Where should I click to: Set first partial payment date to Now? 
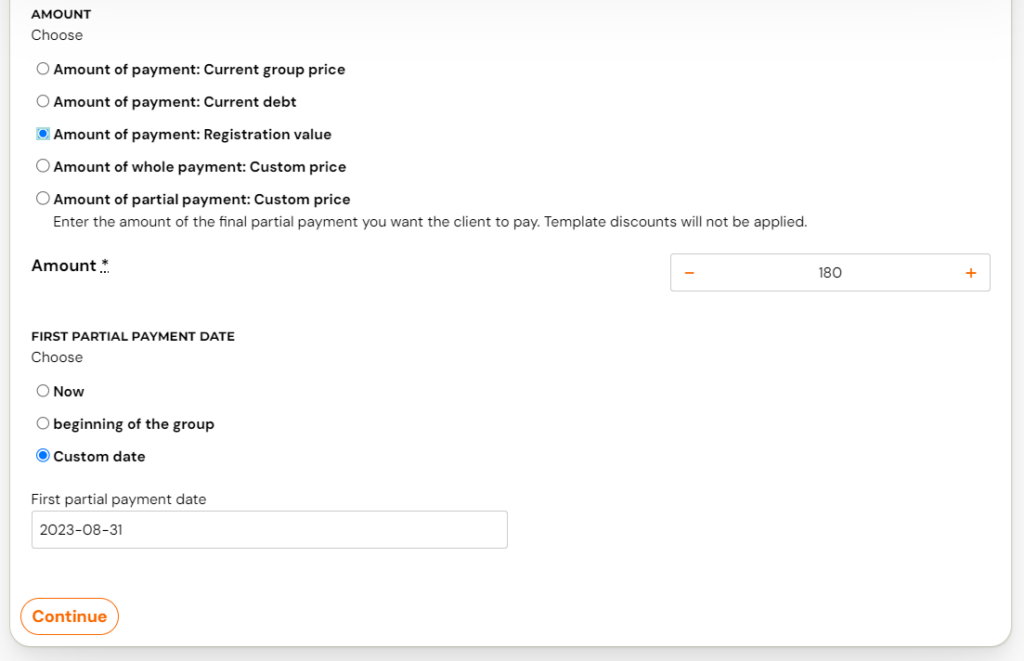pos(42,391)
